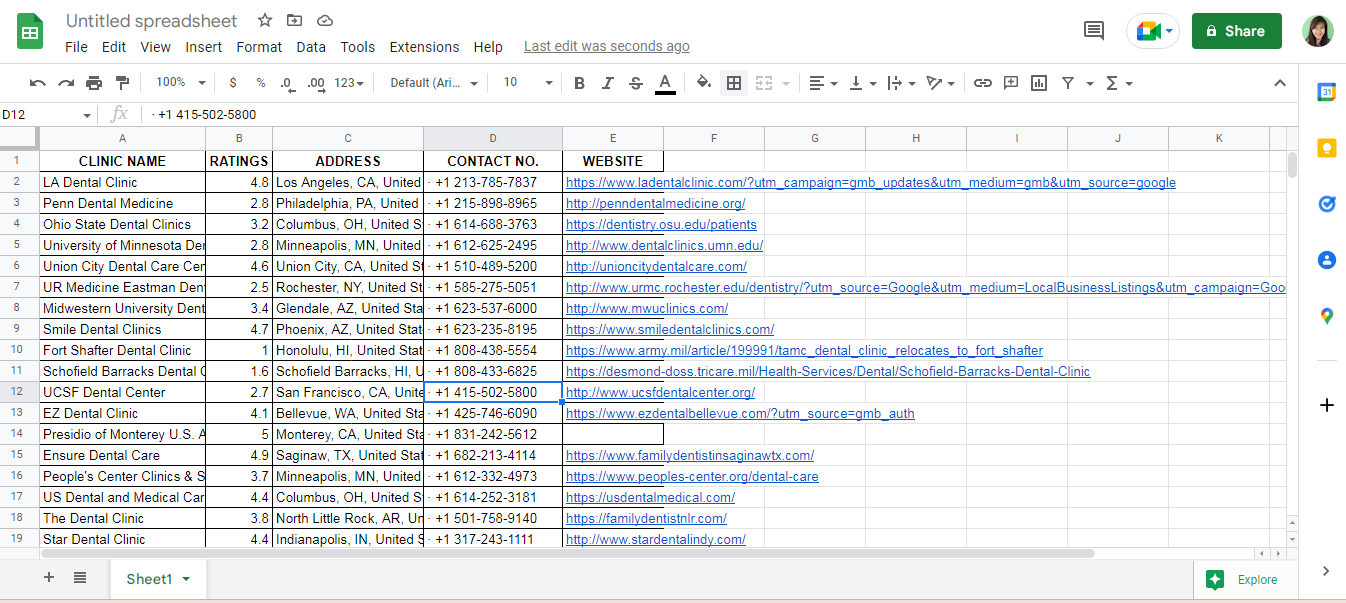
Task: Click the Undo icon in toolbar
Action: coord(38,83)
